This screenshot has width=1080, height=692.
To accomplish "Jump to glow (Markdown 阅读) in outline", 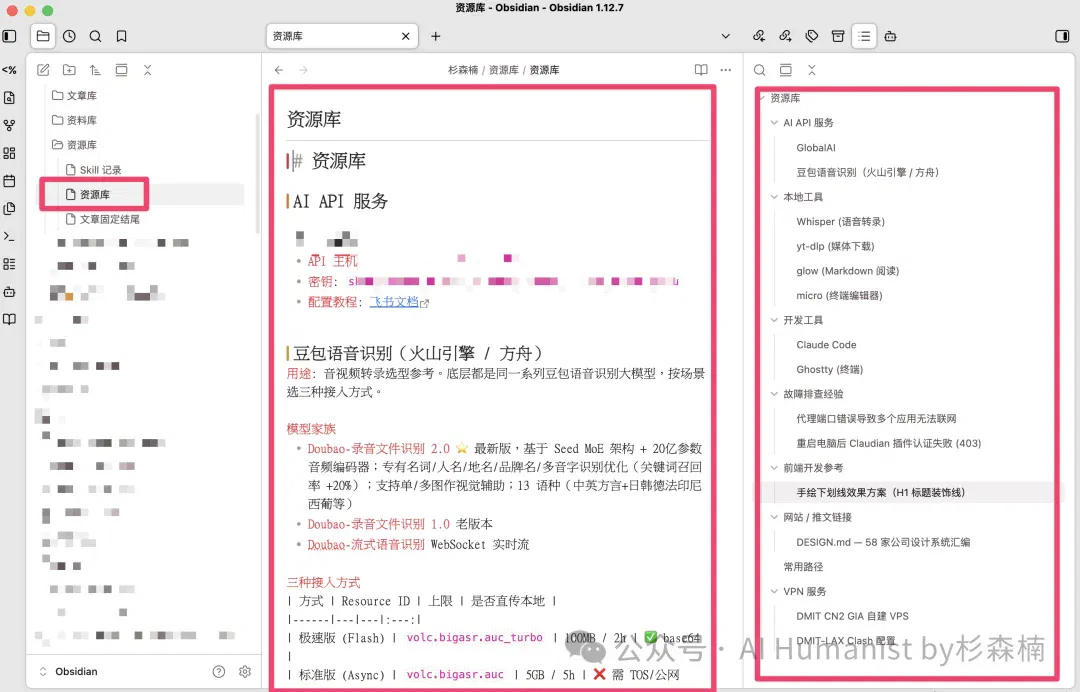I will (x=847, y=271).
